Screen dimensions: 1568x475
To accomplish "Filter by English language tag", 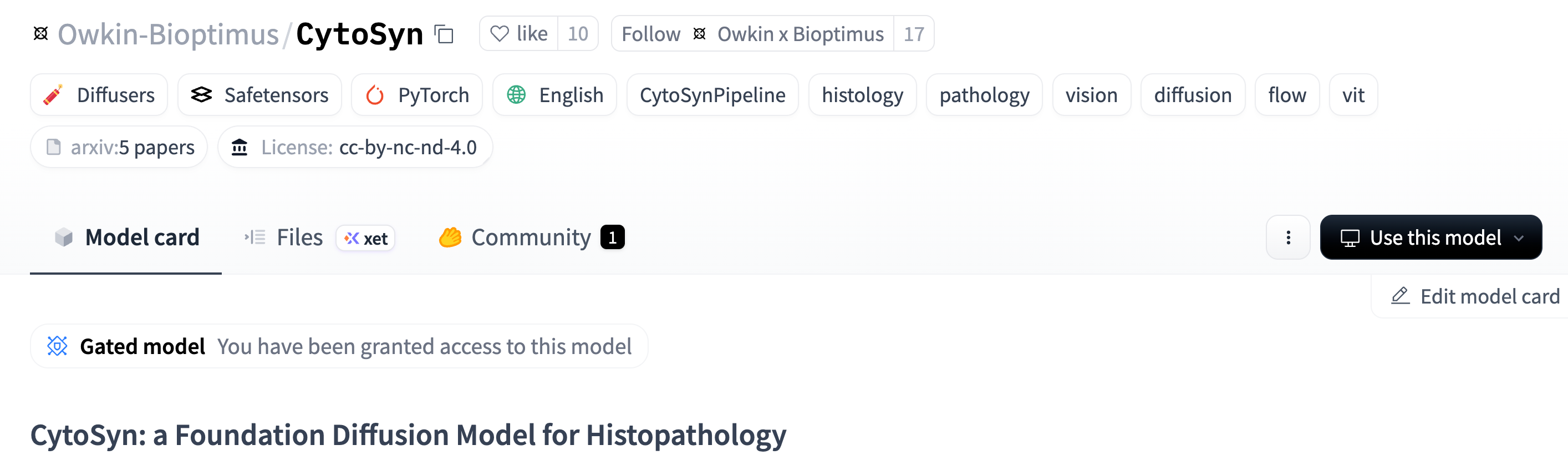I will (x=554, y=95).
